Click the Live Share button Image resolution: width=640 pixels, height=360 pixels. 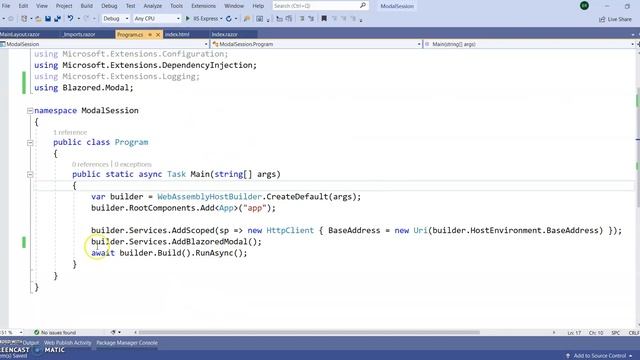[x=615, y=19]
